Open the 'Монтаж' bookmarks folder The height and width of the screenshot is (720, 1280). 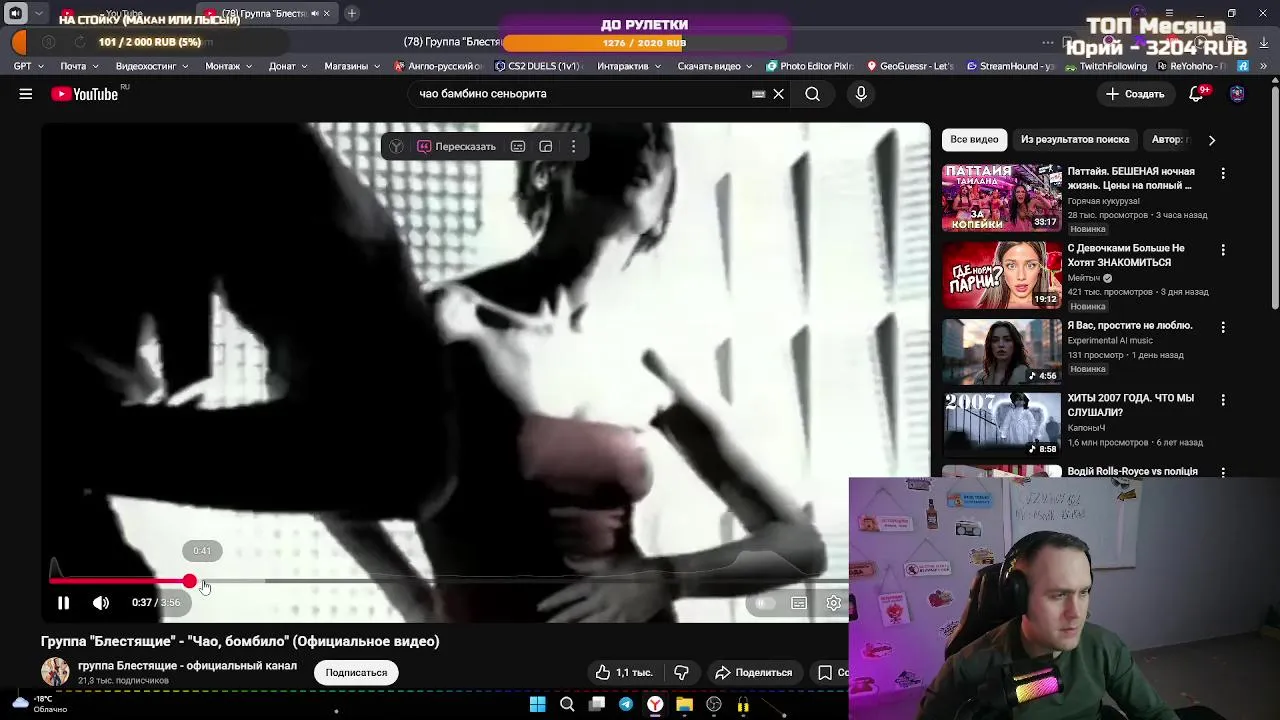(229, 66)
